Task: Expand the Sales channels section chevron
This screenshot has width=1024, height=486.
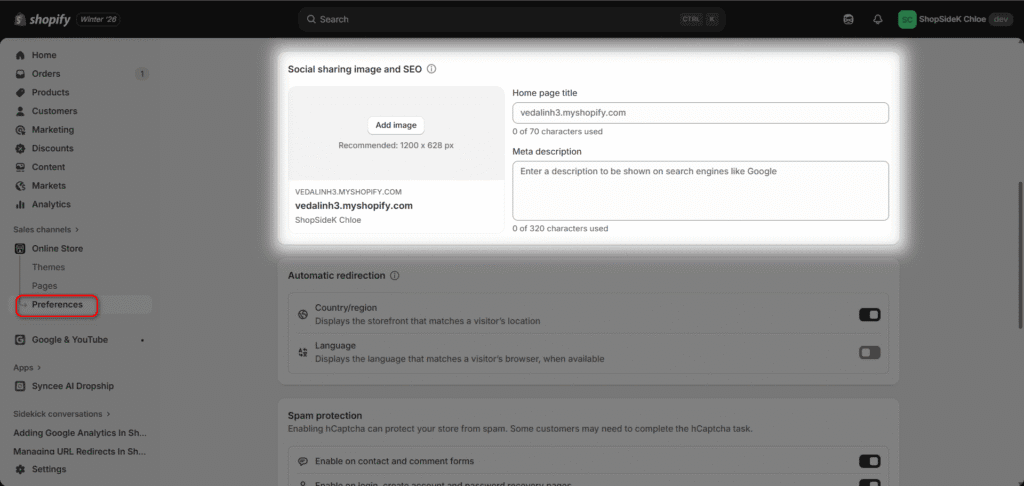Action: (x=77, y=230)
